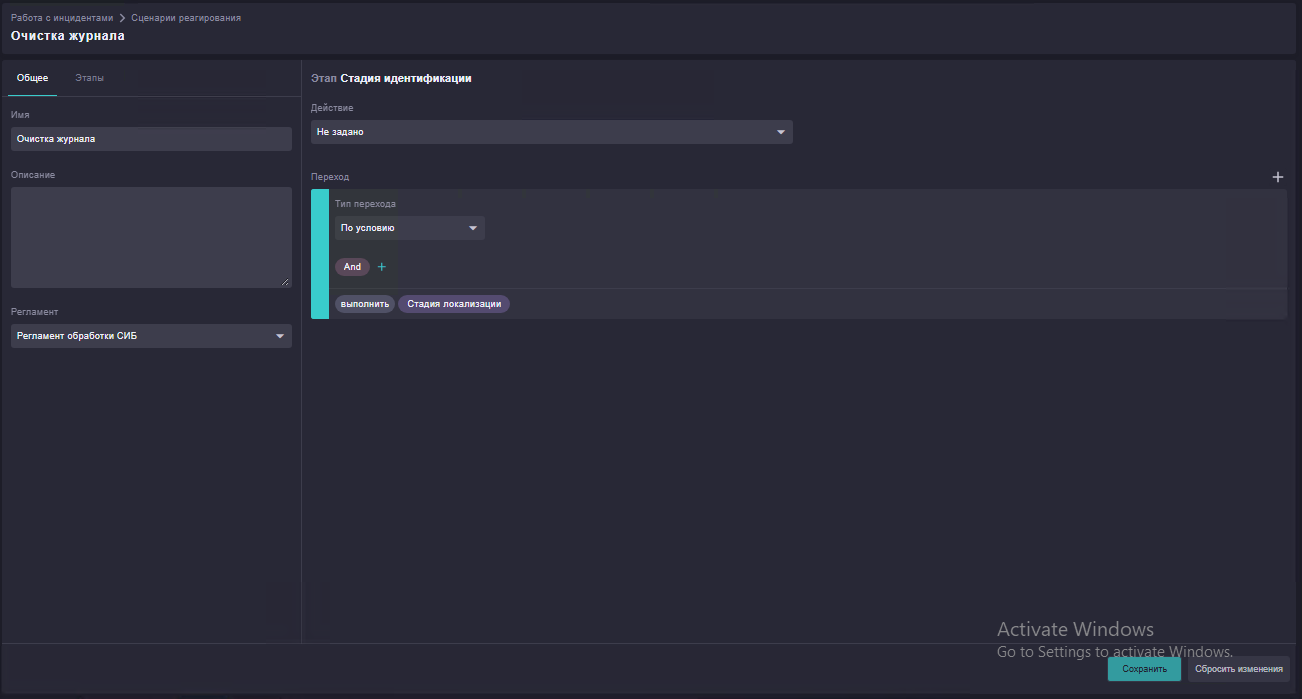This screenshot has width=1302, height=699.
Task: Expand the Тип перехода По условию dropdown
Action: pyautogui.click(x=410, y=228)
